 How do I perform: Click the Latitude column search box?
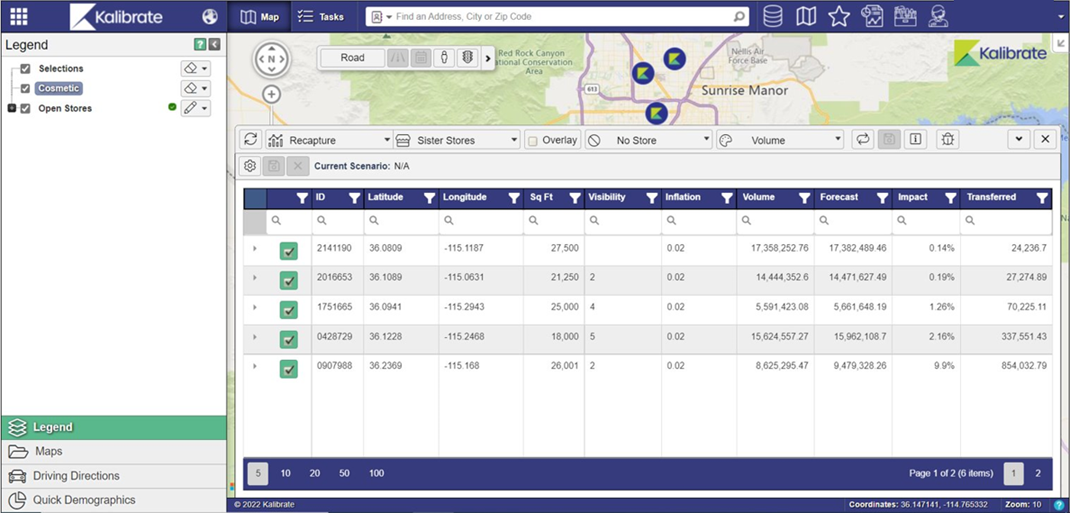pyautogui.click(x=401, y=221)
